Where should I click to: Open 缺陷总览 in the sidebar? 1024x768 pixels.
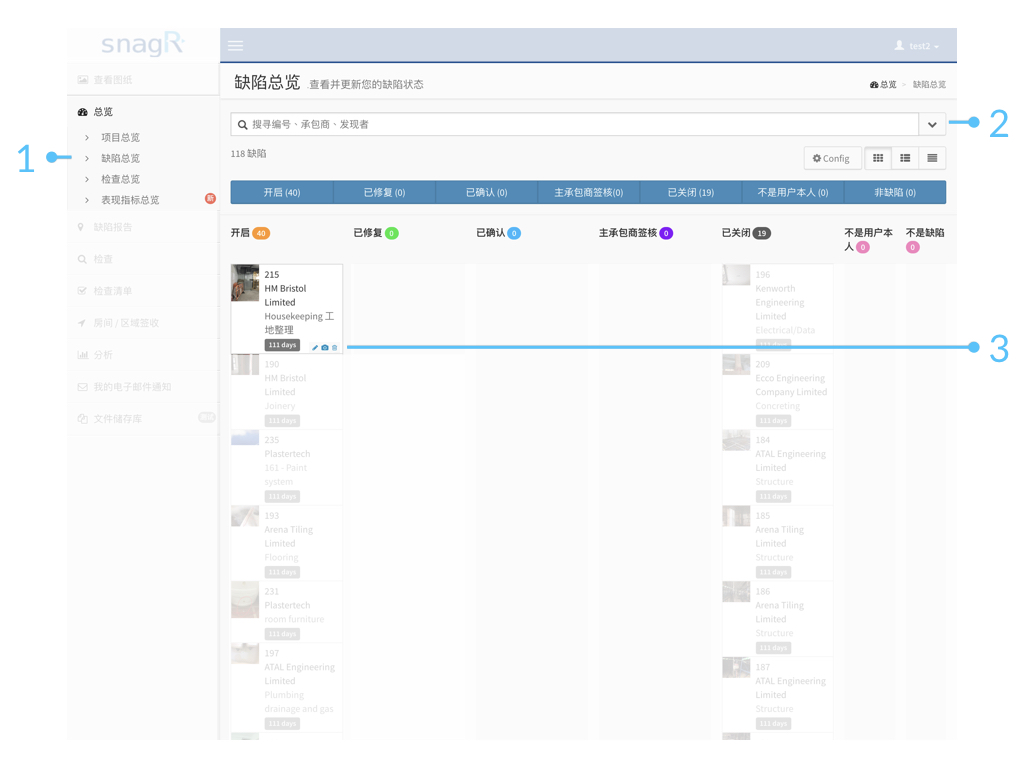(120, 158)
